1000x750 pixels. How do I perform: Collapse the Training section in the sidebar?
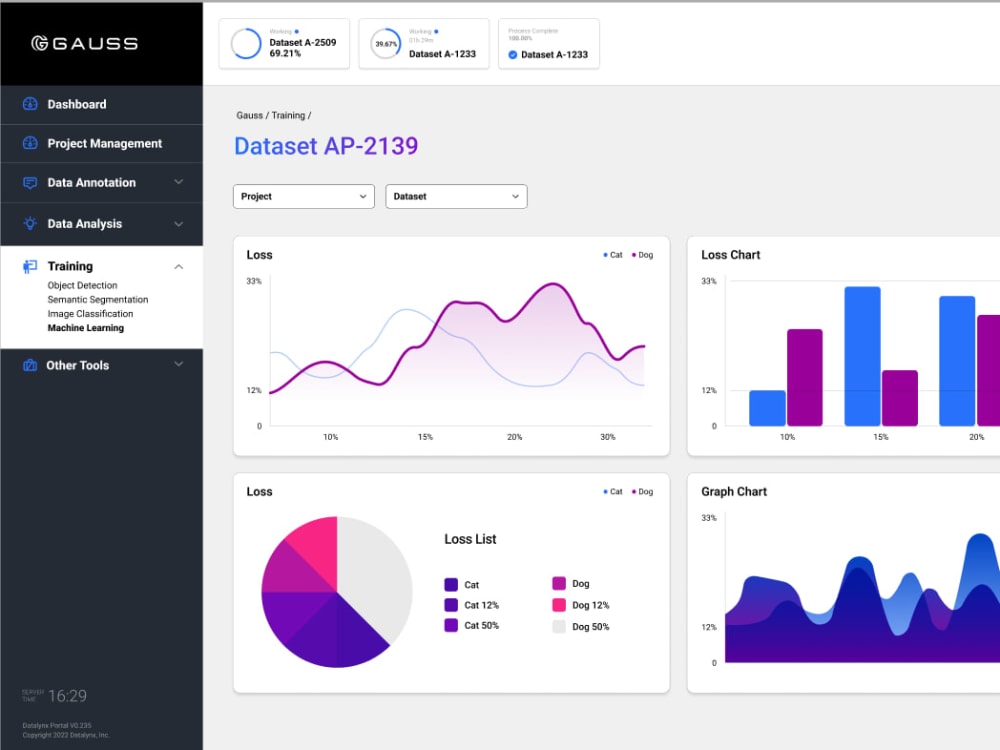tap(178, 266)
